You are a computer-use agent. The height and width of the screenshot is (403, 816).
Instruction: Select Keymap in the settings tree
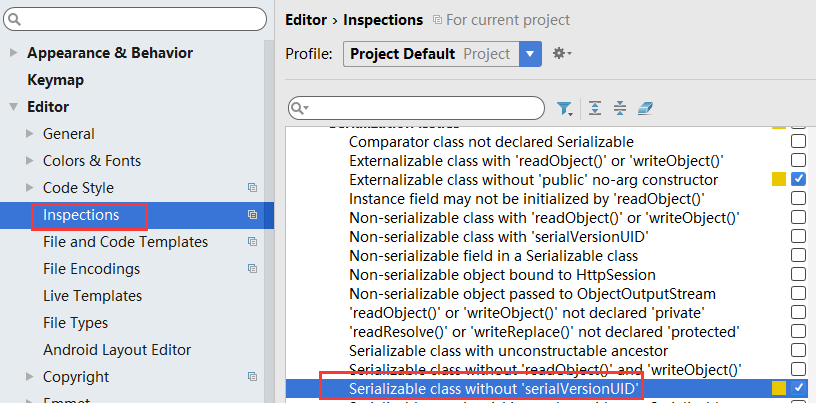click(55, 80)
